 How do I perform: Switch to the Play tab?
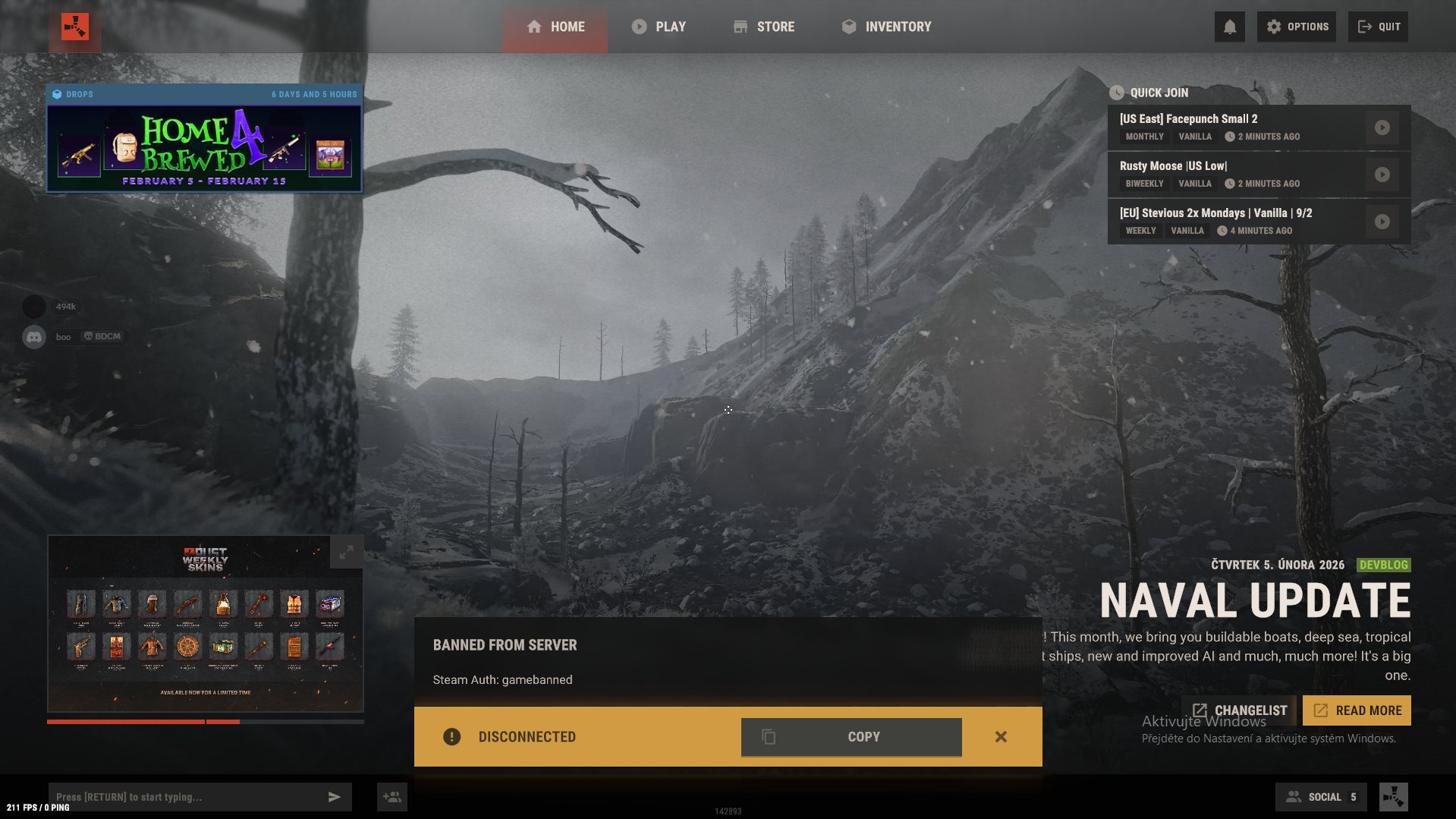click(x=659, y=27)
